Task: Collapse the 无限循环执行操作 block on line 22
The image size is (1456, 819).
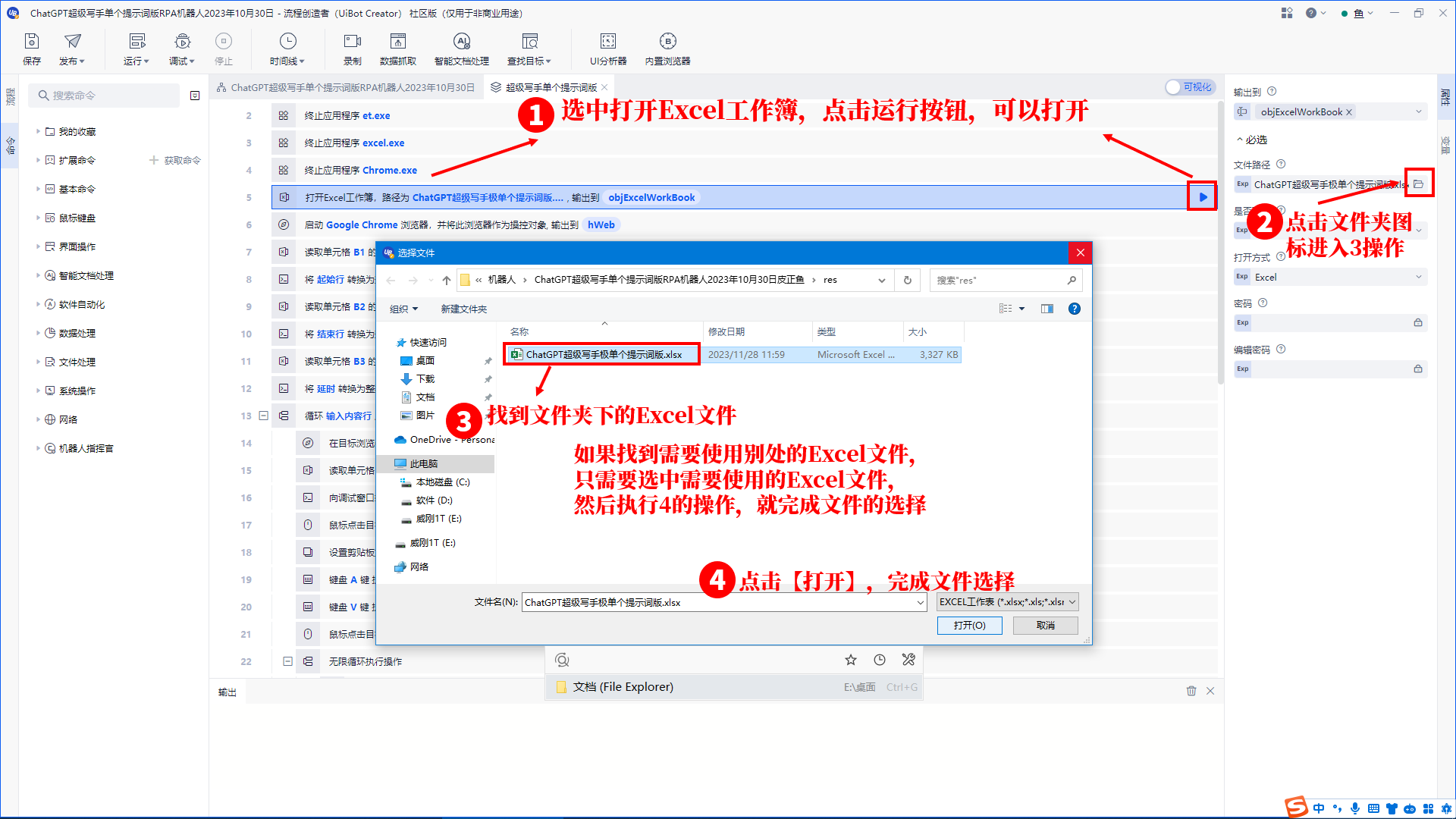Action: [x=287, y=661]
